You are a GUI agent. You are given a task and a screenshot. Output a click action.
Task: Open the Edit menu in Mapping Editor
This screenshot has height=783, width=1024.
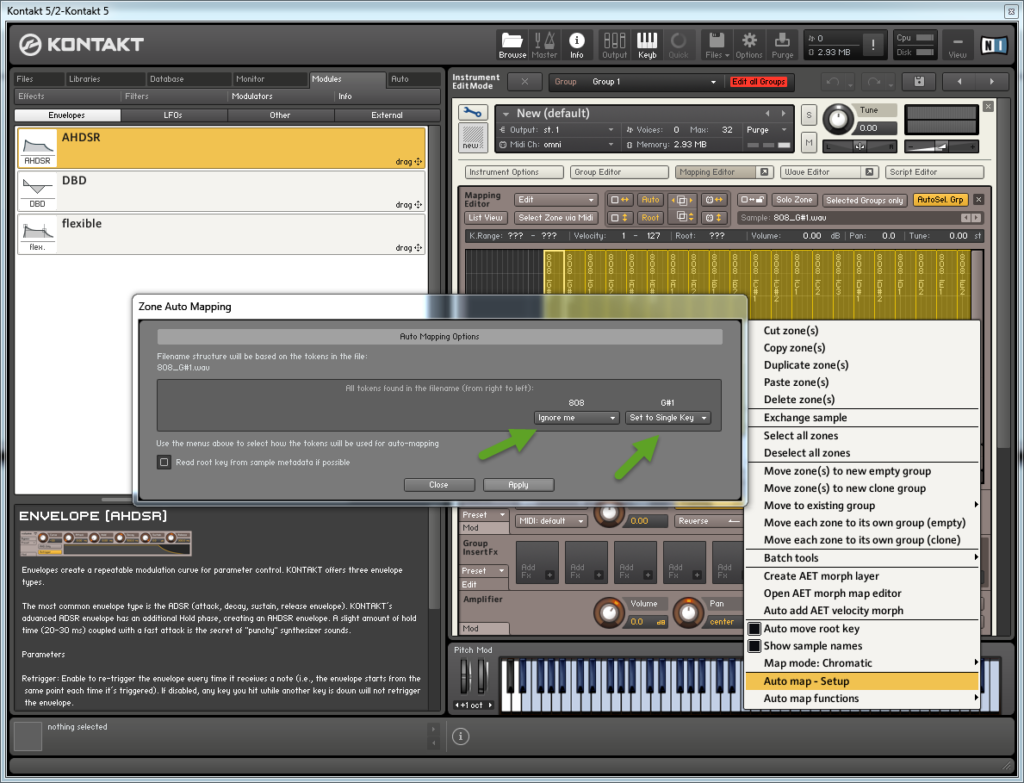(557, 200)
